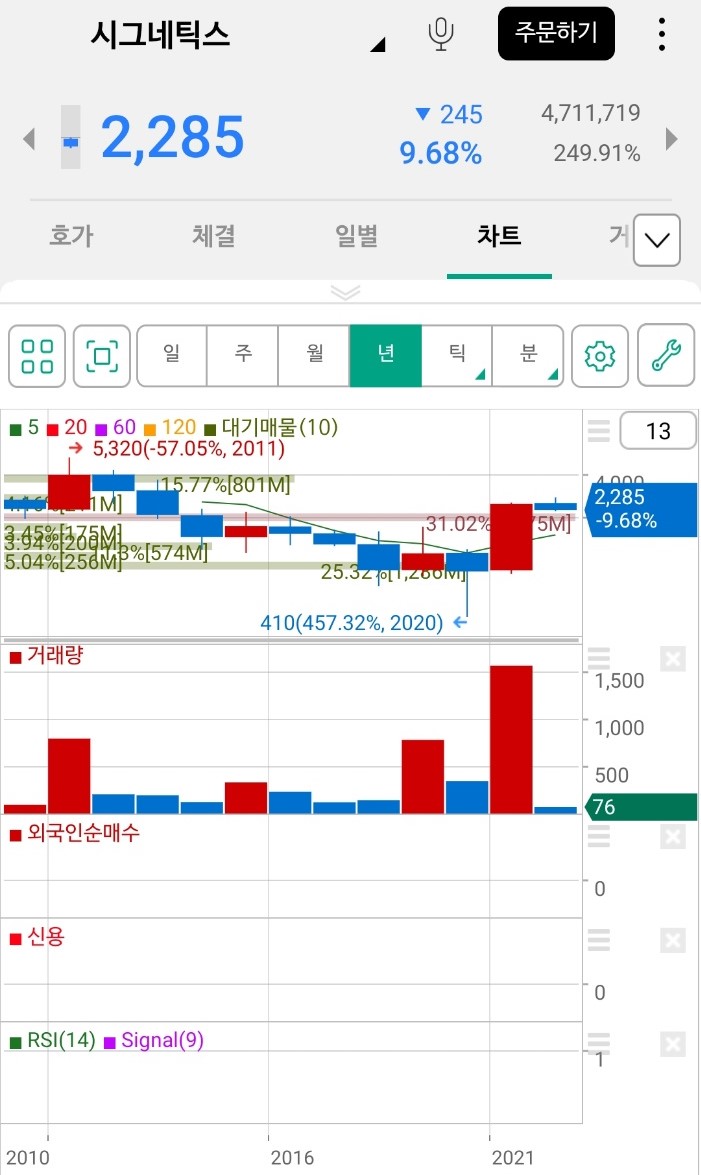Tap the 대기매물(10) legend label
The image size is (701, 1175).
tap(271, 428)
